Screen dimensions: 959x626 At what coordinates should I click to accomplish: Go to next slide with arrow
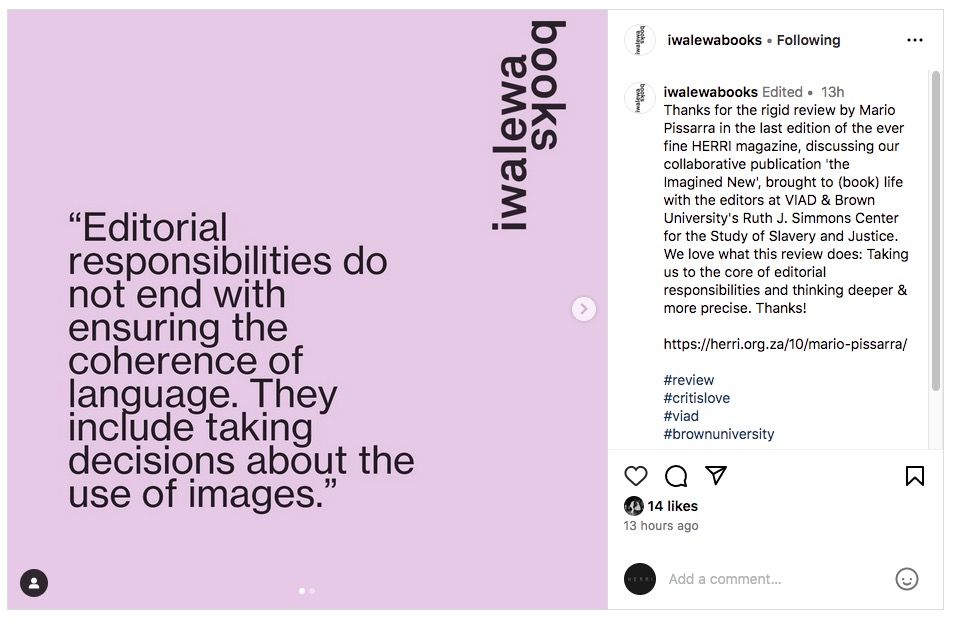[x=584, y=309]
